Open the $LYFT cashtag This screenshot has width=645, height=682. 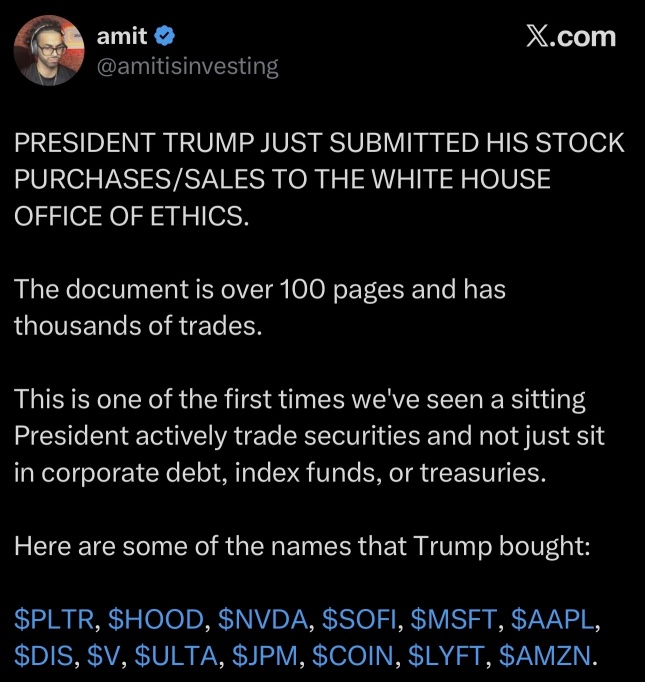(x=446, y=655)
